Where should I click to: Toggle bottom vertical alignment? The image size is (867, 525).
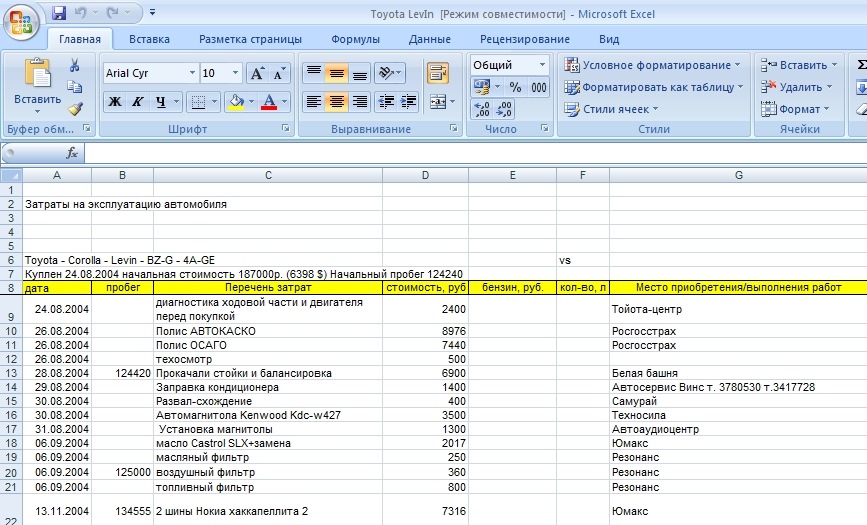pos(359,73)
